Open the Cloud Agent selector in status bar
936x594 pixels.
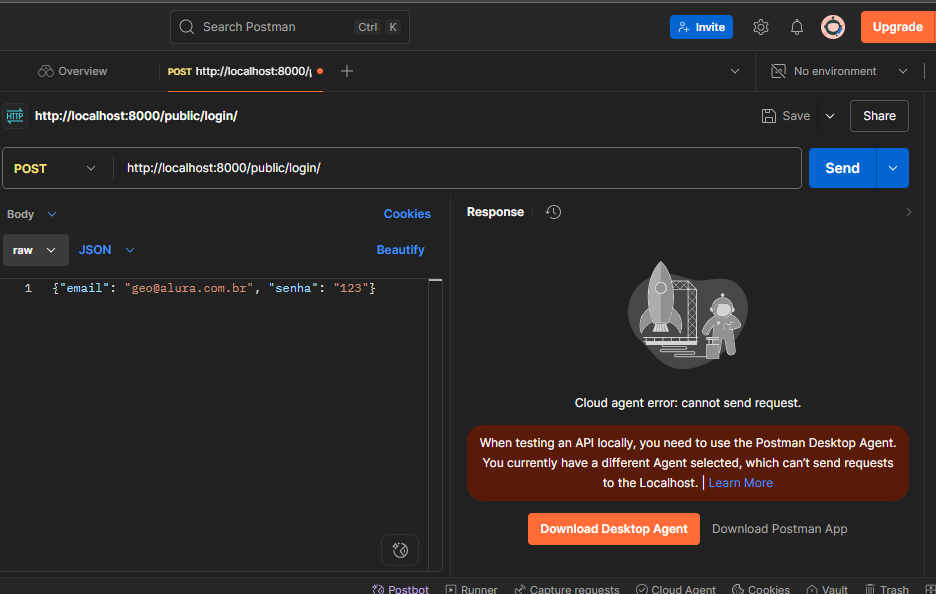pos(676,589)
